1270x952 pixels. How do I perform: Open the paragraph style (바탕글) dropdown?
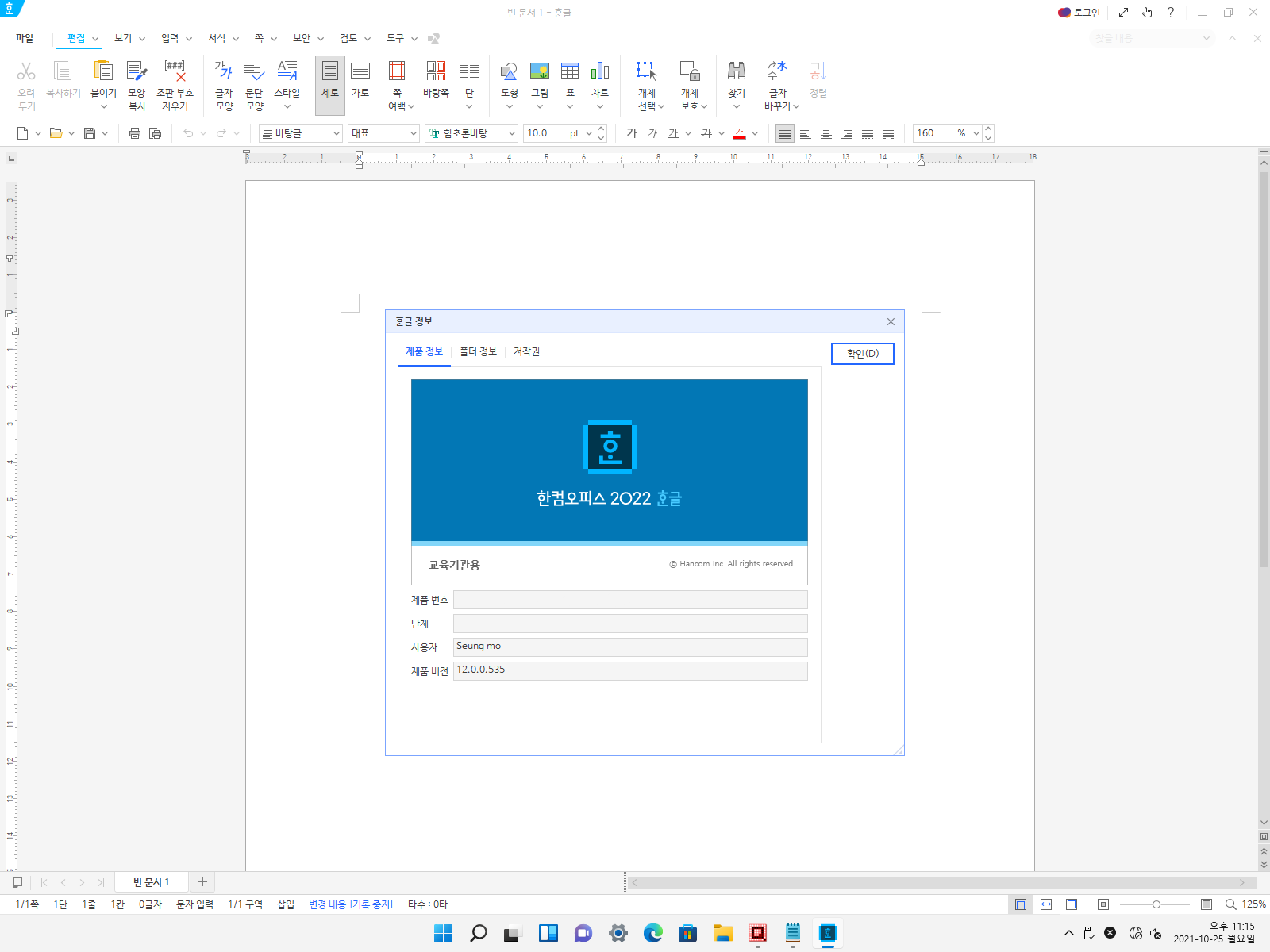pyautogui.click(x=337, y=133)
